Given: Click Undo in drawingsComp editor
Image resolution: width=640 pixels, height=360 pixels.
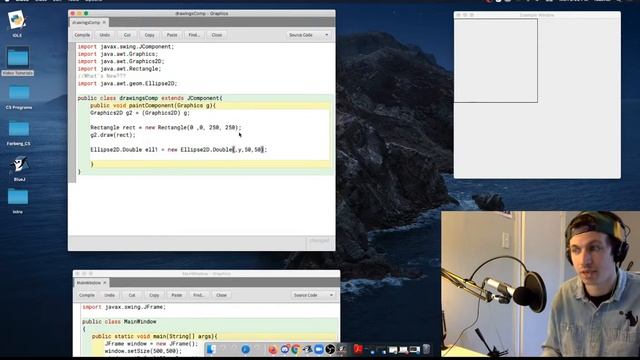Looking at the screenshot, I should pos(105,35).
